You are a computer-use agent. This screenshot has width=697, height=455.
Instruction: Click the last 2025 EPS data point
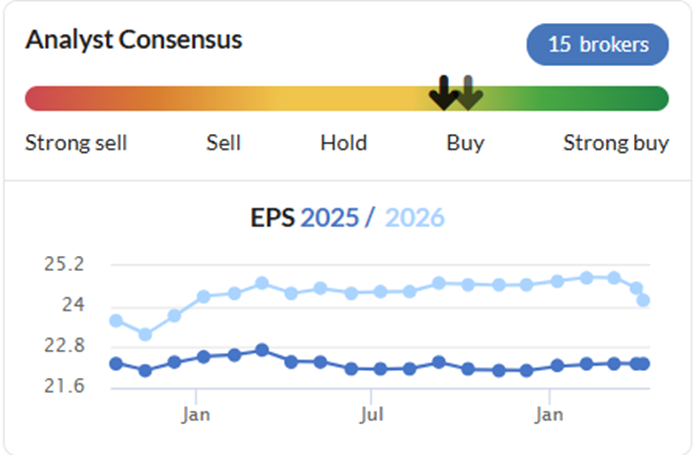click(643, 364)
